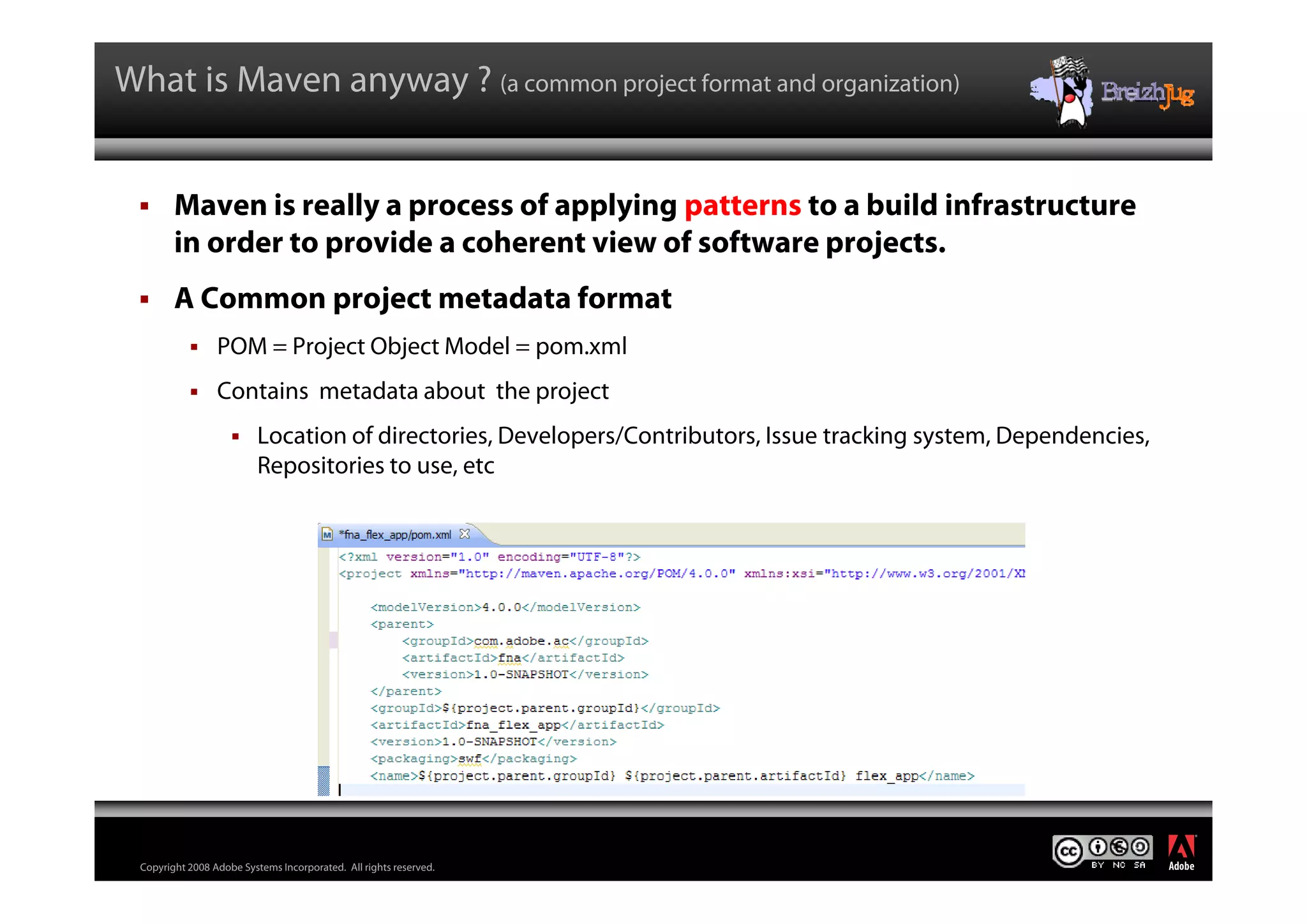
Task: Close the fna_flex_app/pom.xml editor tab
Action: tap(465, 534)
